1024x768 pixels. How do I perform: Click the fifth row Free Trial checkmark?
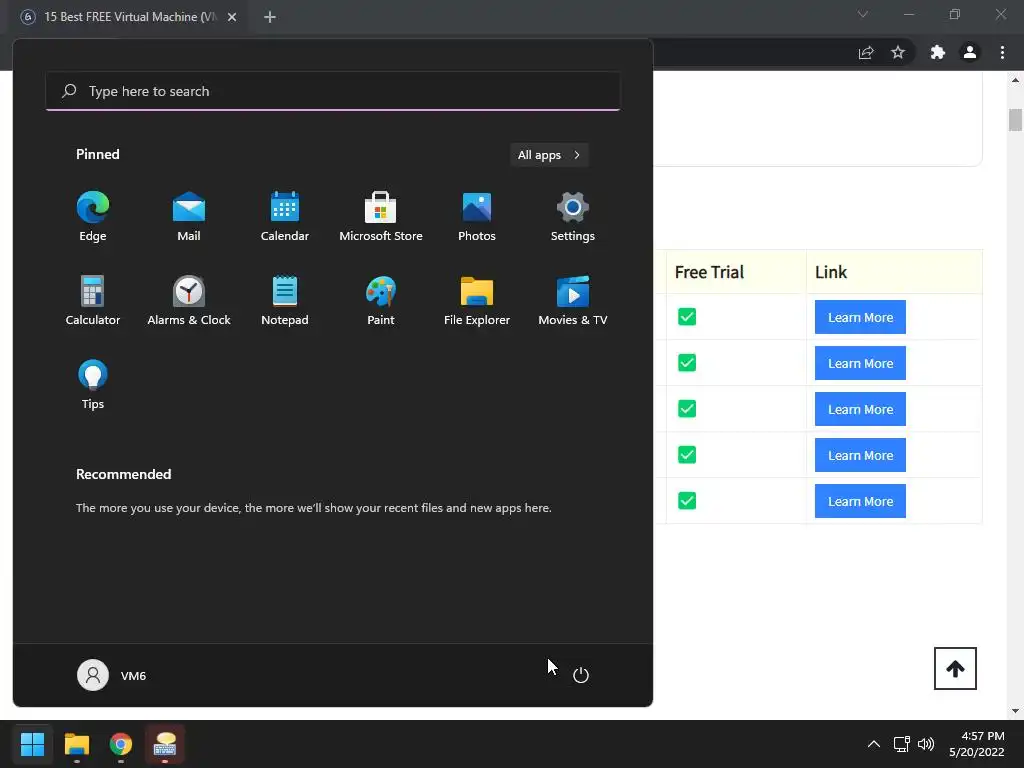[687, 501]
